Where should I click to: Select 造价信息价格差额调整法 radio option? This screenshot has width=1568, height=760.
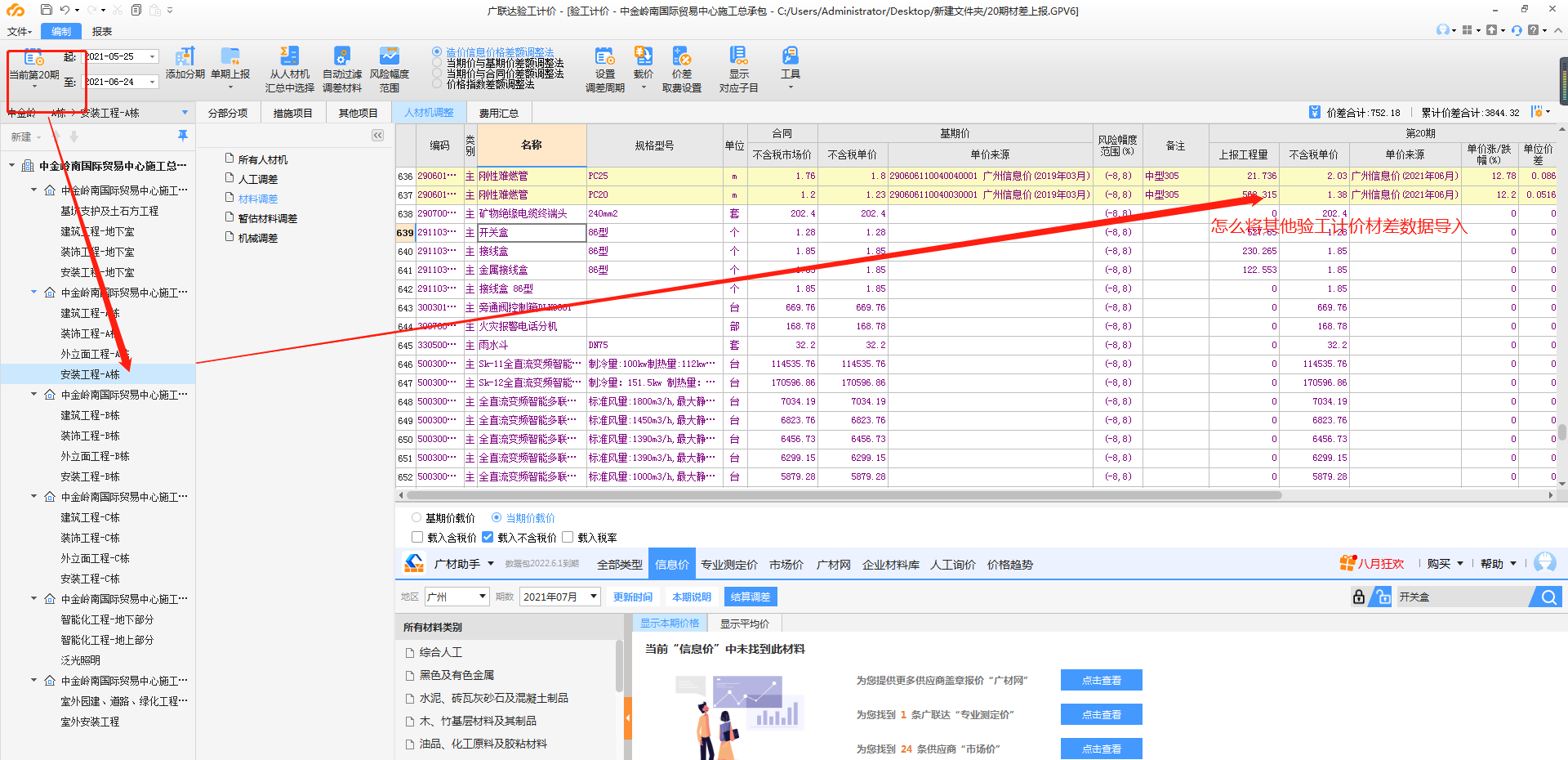click(437, 51)
